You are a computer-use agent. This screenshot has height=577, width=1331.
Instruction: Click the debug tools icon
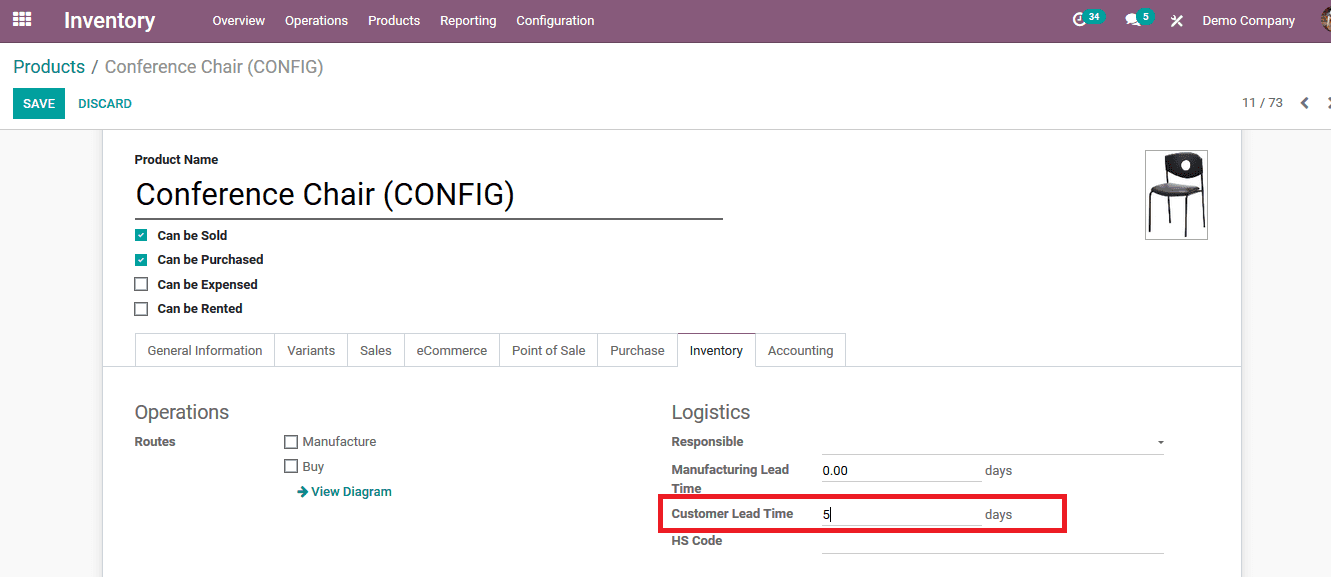point(1177,20)
